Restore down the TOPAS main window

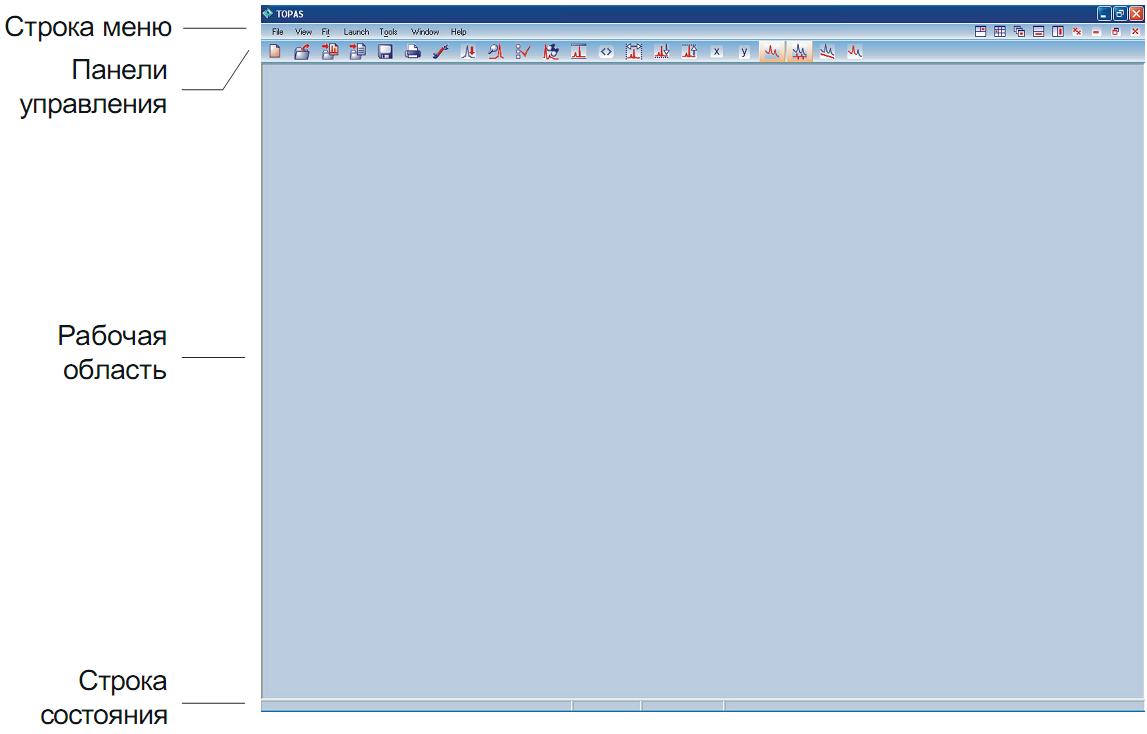coord(1120,13)
